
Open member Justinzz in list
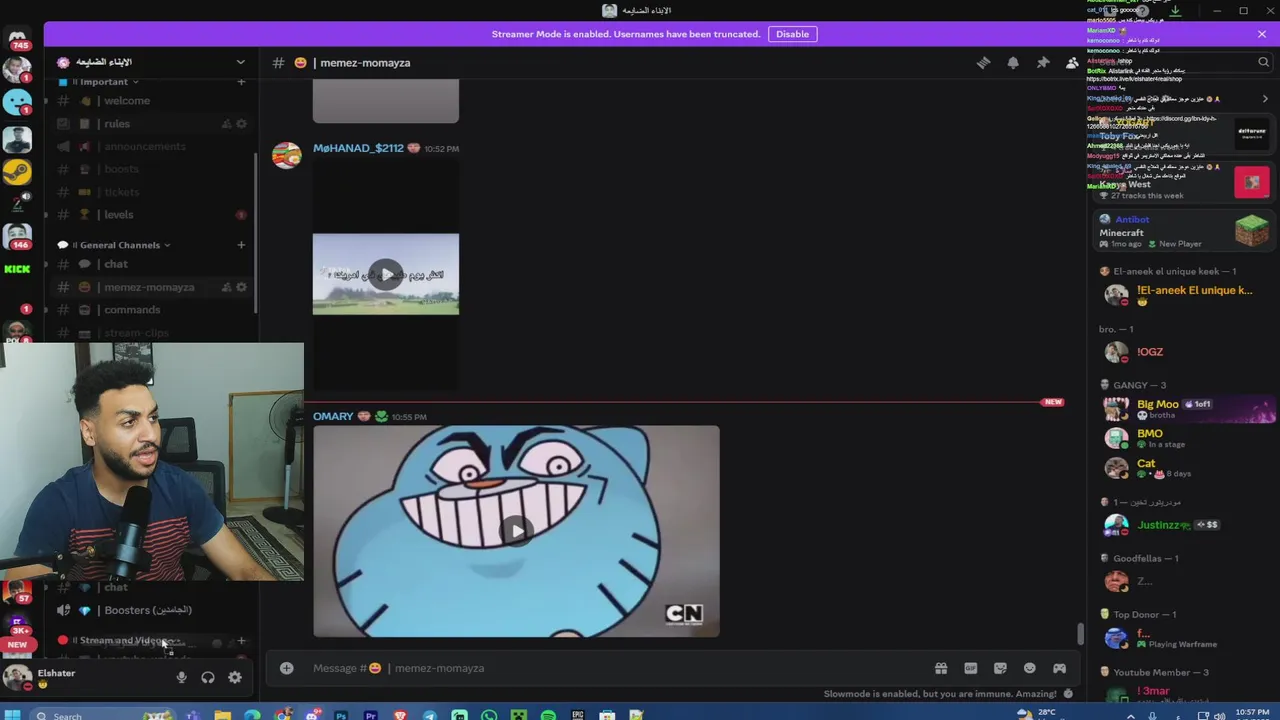1185,524
